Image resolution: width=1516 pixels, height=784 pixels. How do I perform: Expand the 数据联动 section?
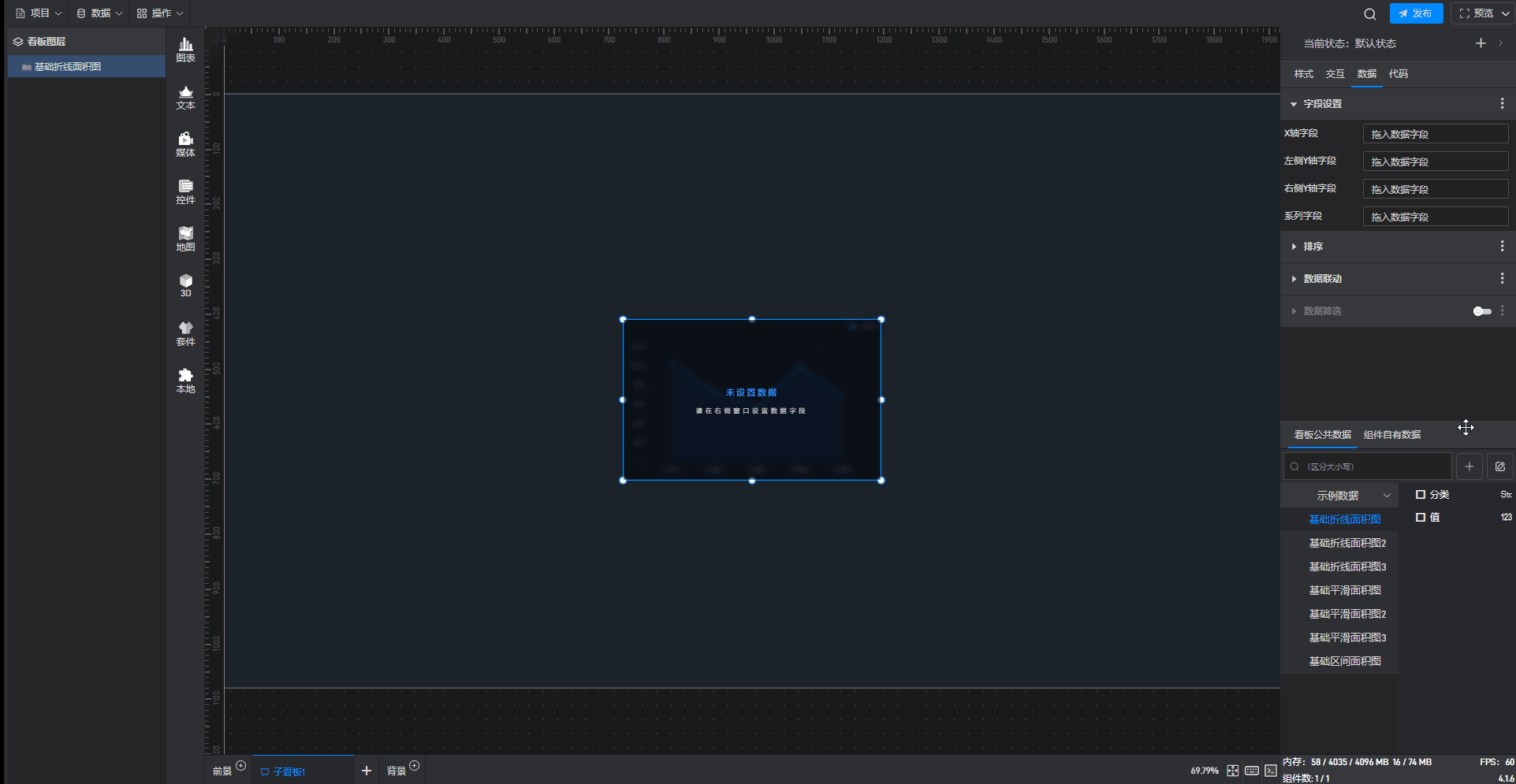(x=1294, y=279)
